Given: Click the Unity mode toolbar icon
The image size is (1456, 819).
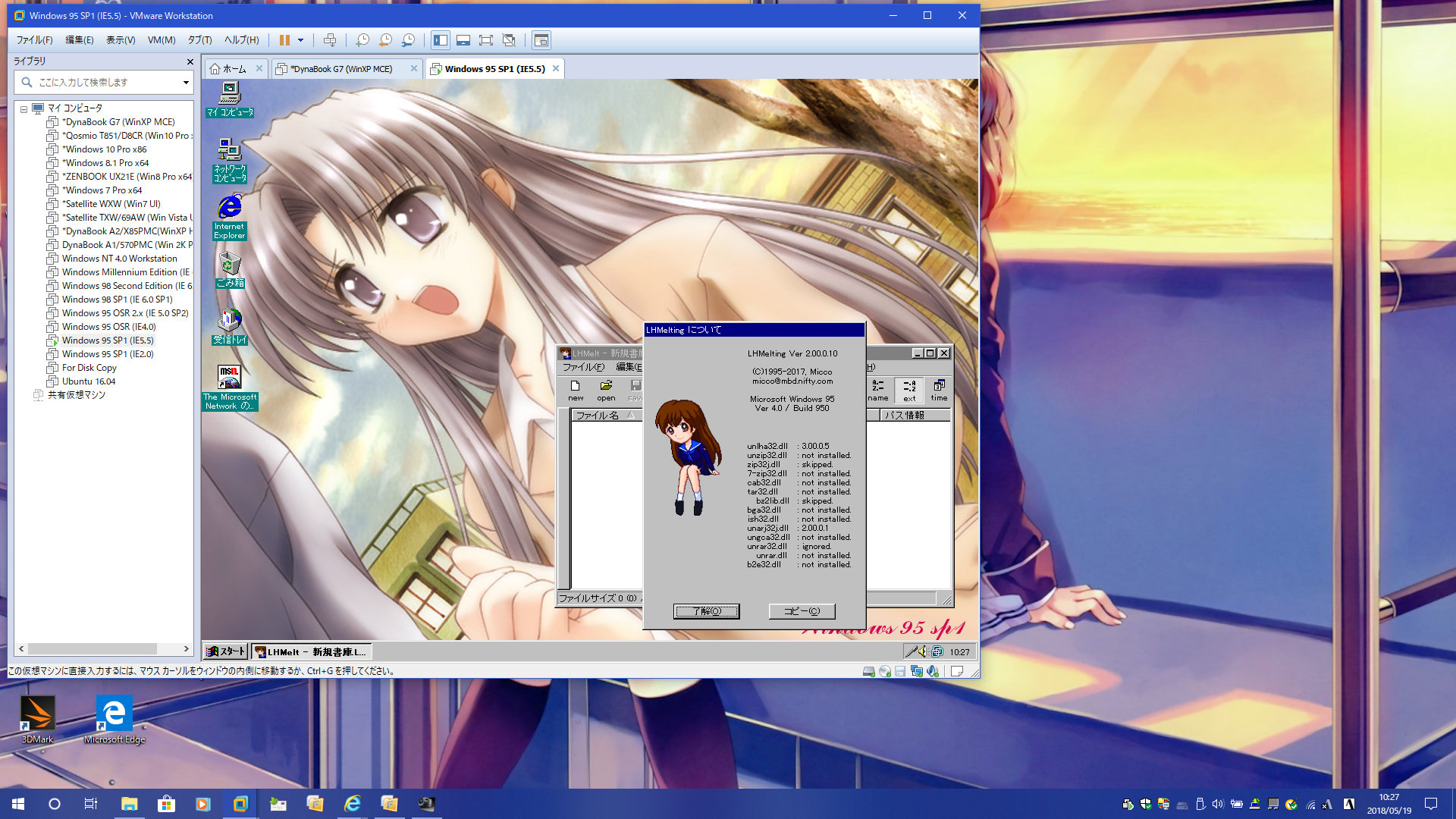Looking at the screenshot, I should tap(509, 40).
